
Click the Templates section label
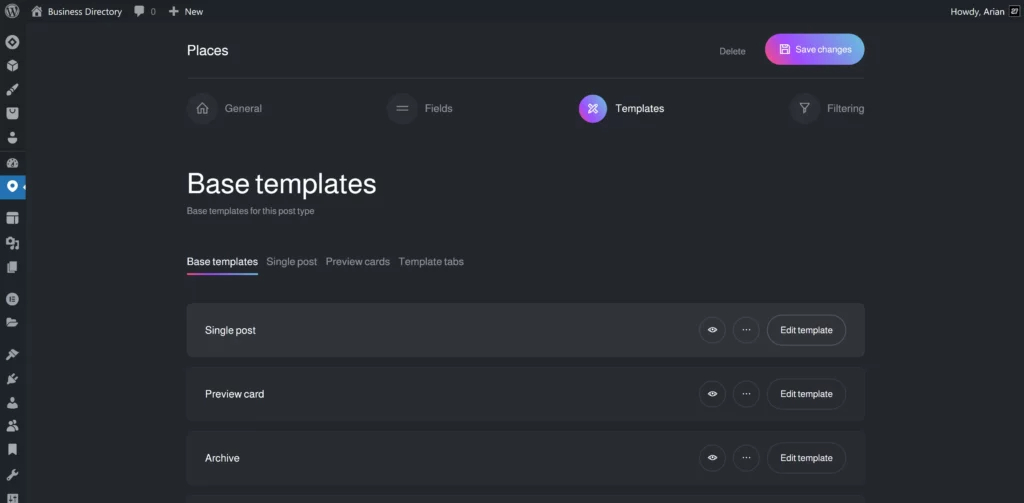pos(640,108)
